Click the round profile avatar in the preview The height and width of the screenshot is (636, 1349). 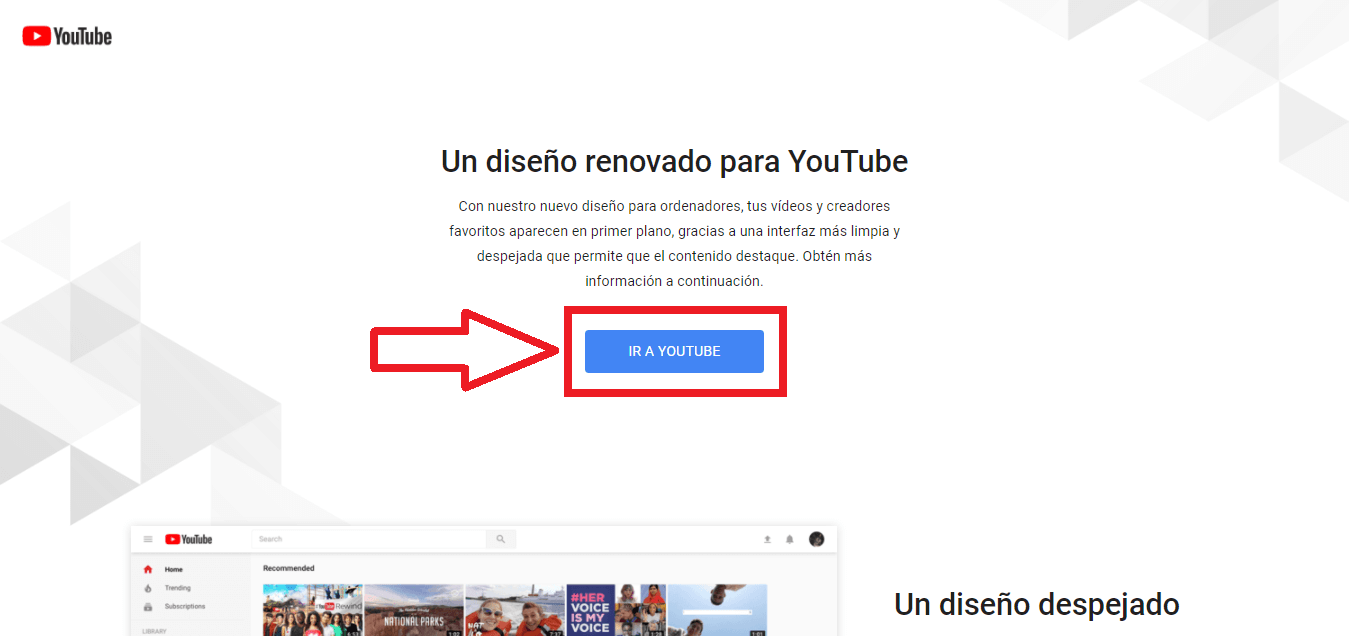click(x=817, y=539)
